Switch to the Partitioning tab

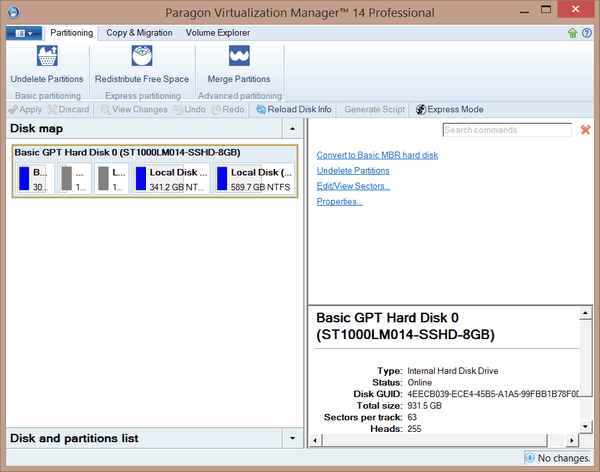72,33
